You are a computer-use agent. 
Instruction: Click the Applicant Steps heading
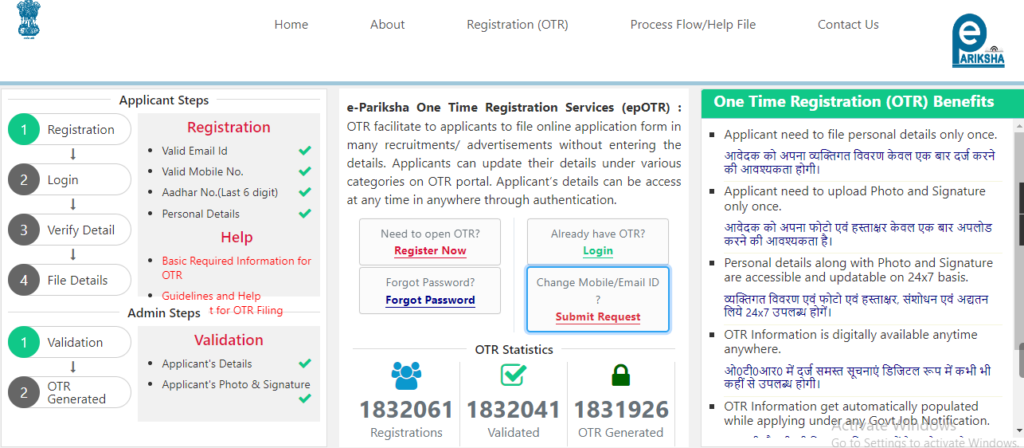[x=164, y=101]
